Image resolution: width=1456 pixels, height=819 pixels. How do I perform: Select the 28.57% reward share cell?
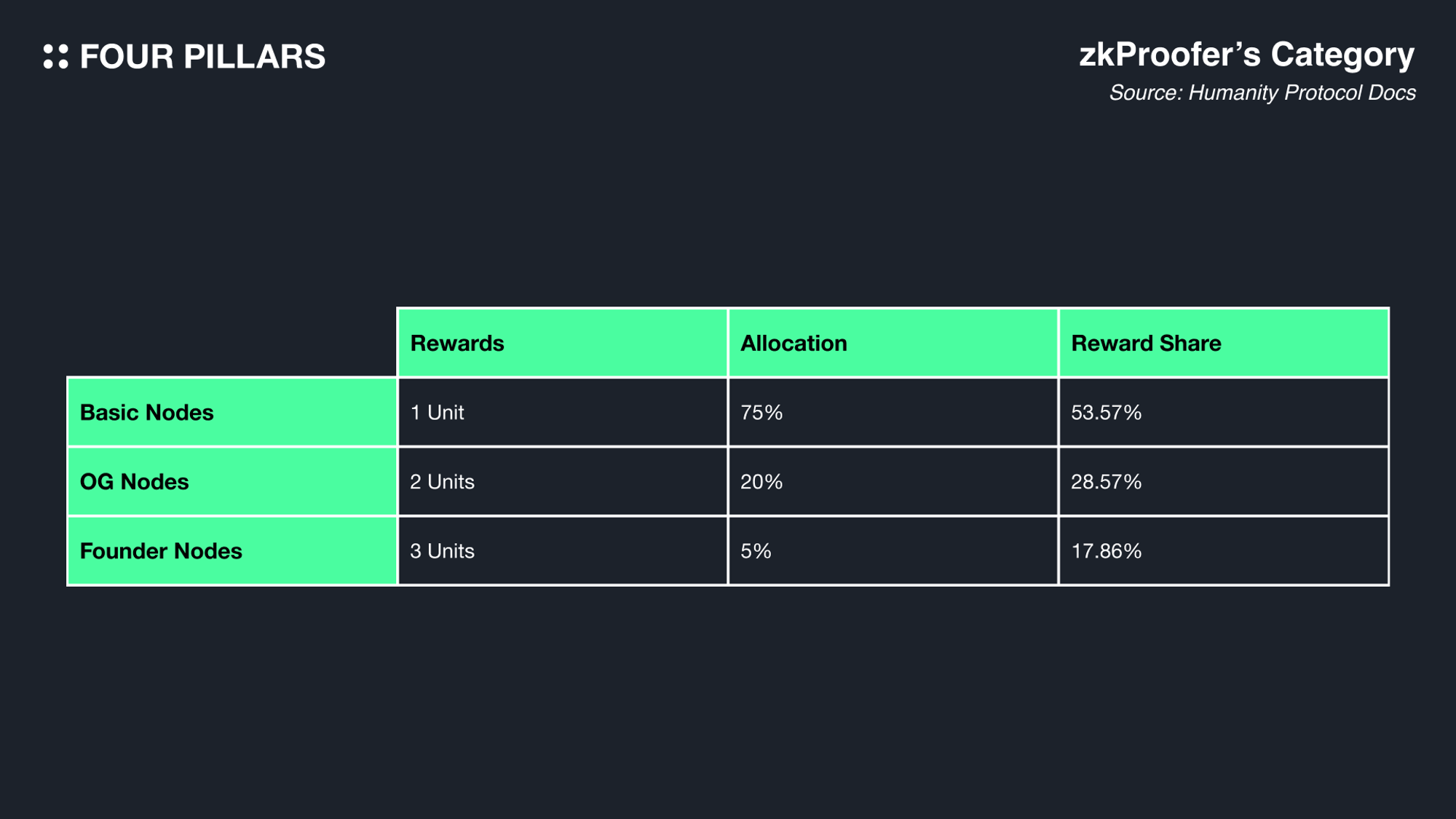pos(1106,481)
